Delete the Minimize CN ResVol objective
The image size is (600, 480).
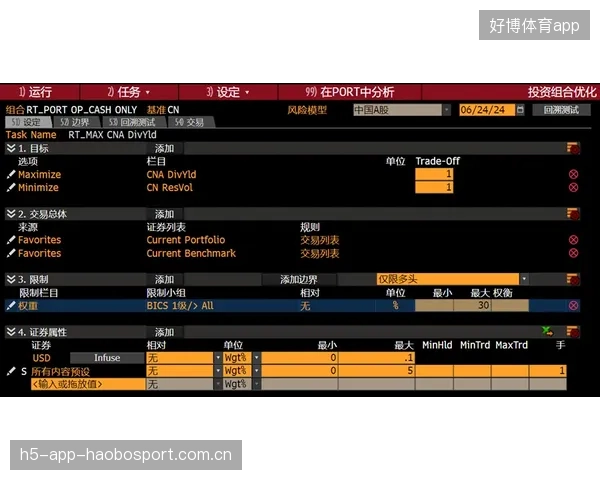tap(573, 188)
